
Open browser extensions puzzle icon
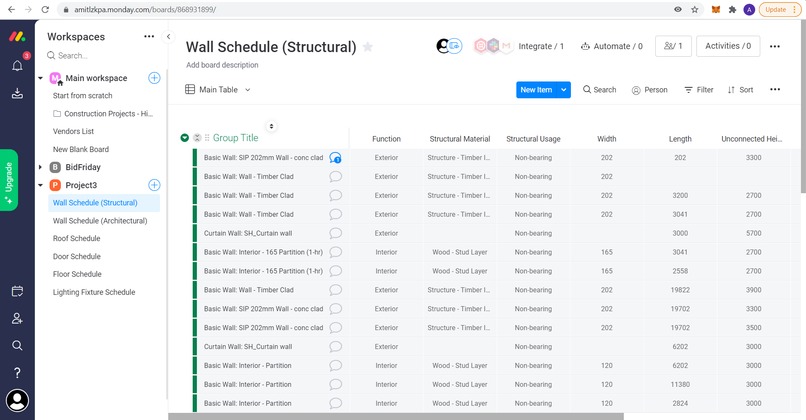732,9
